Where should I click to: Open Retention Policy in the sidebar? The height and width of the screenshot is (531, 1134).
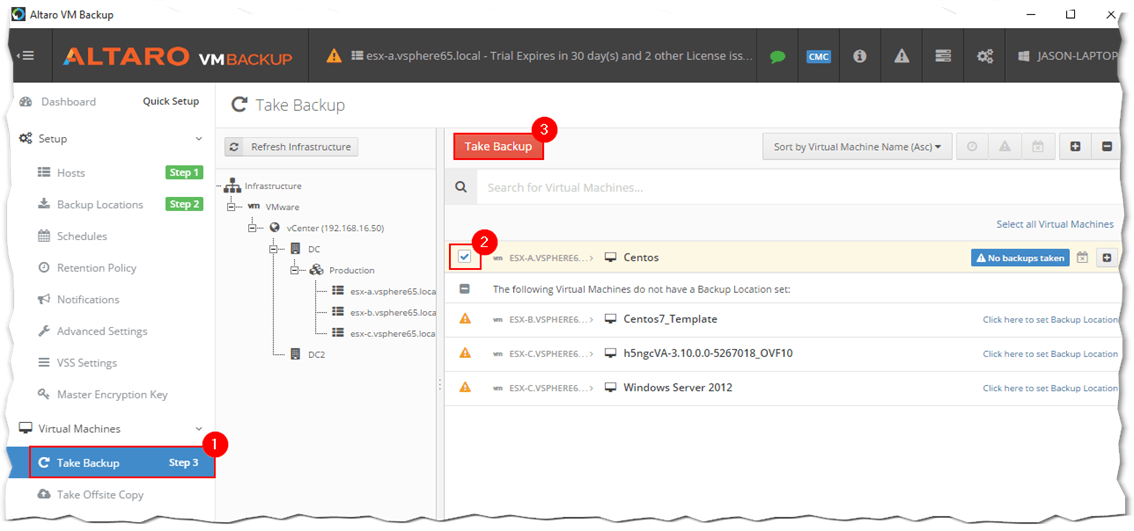coord(96,268)
